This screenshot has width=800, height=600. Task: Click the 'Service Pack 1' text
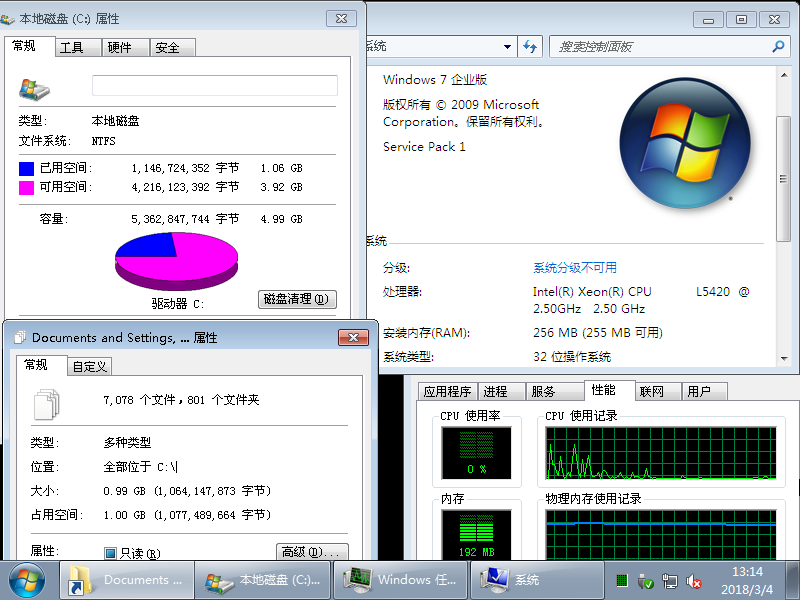[424, 147]
